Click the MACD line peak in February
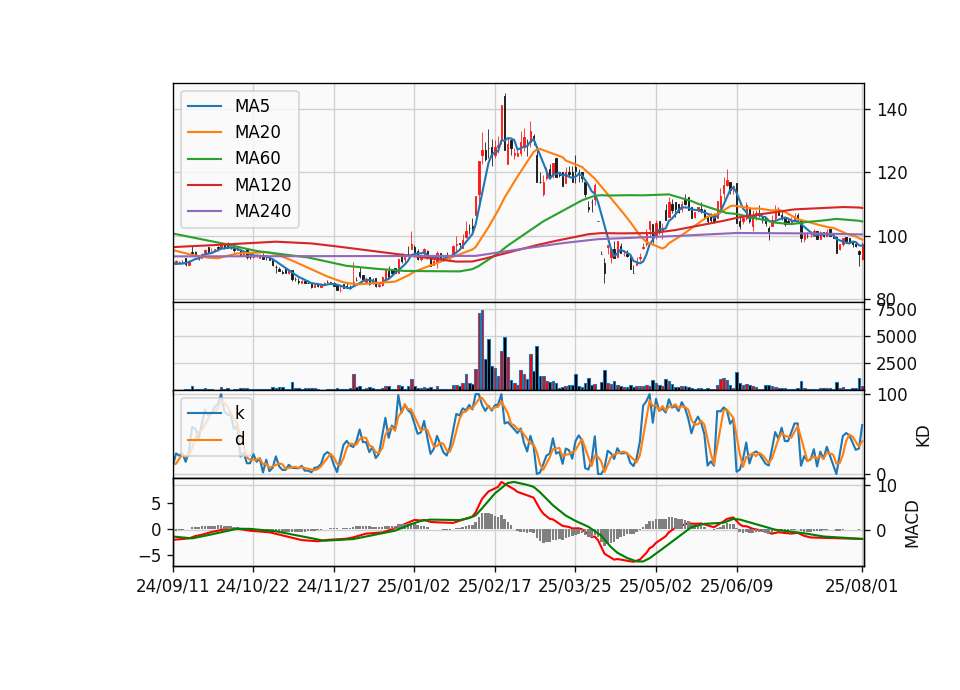Viewport: 960px width, 690px height. (501, 483)
